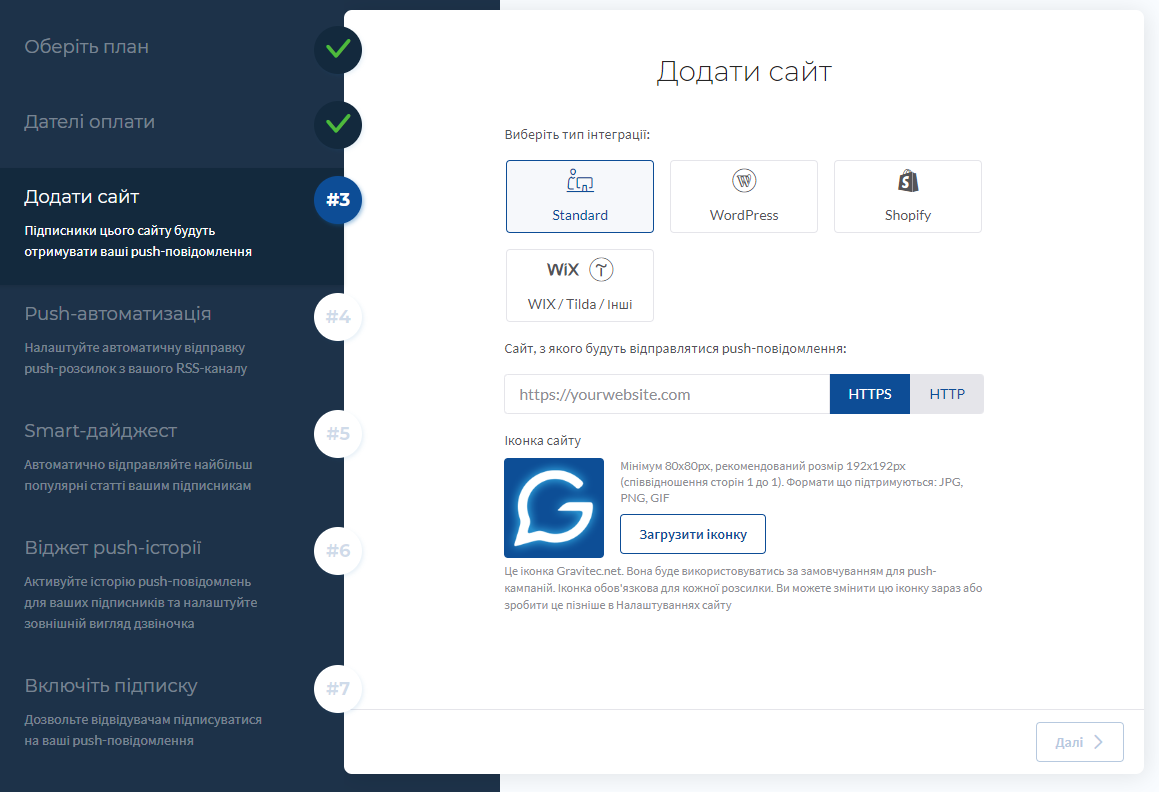Pick the Shopify integration option
The width and height of the screenshot is (1159, 792).
[908, 197]
